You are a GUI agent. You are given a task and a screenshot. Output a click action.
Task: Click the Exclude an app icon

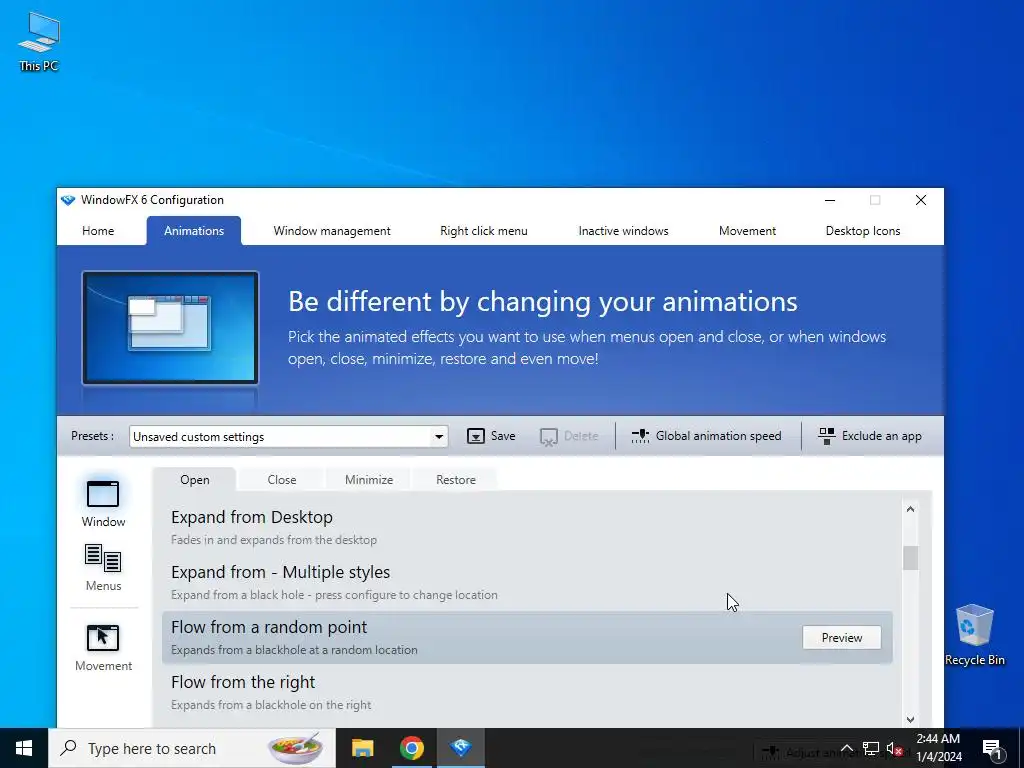(827, 436)
